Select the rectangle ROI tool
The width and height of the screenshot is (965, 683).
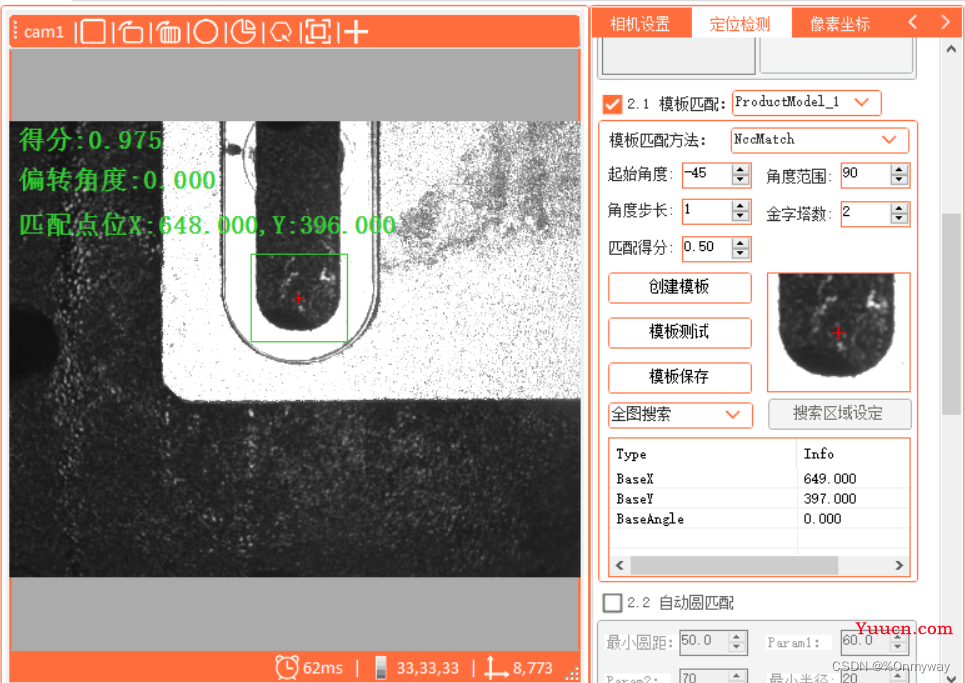[93, 31]
